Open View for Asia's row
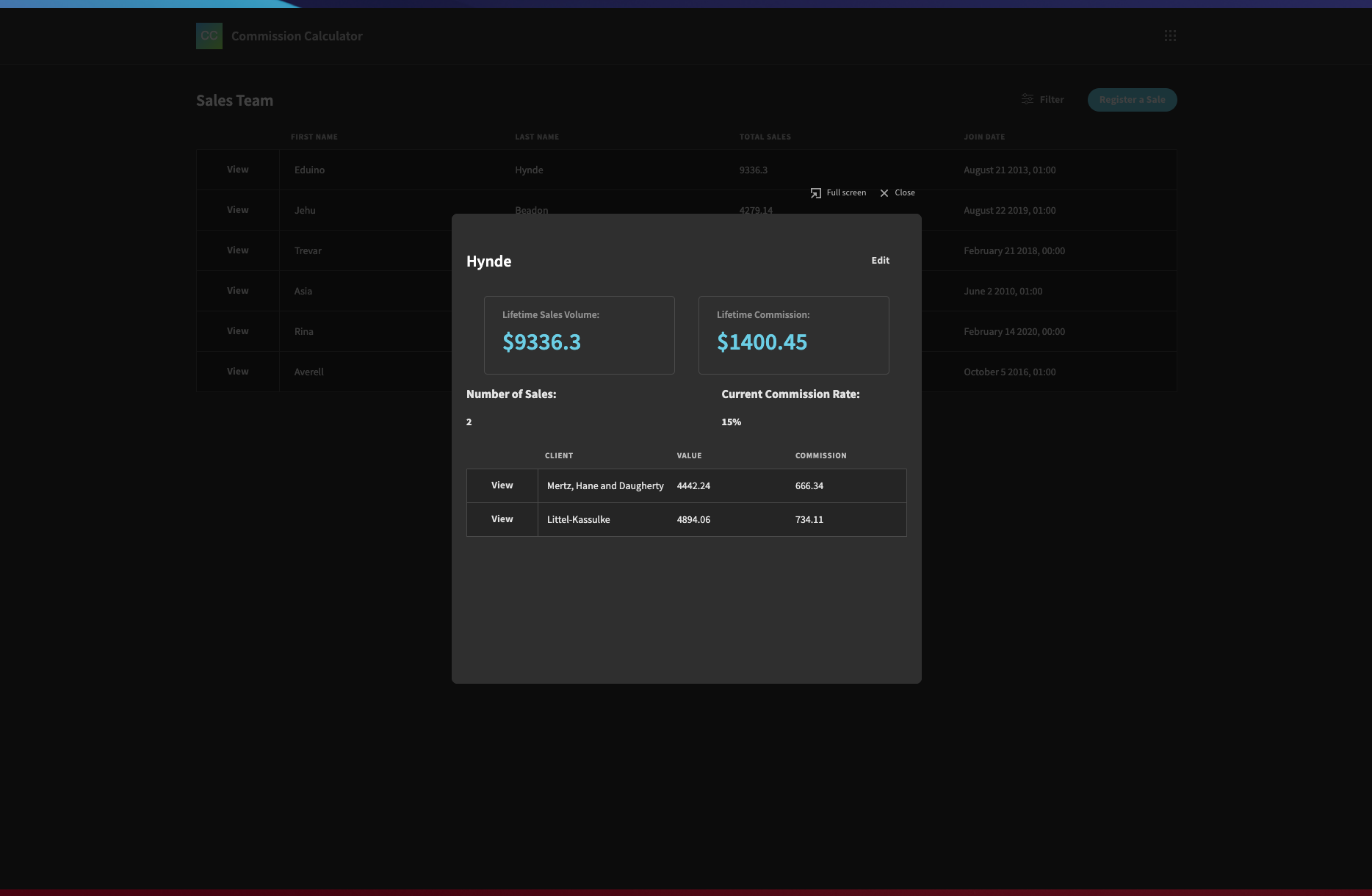 (x=237, y=291)
